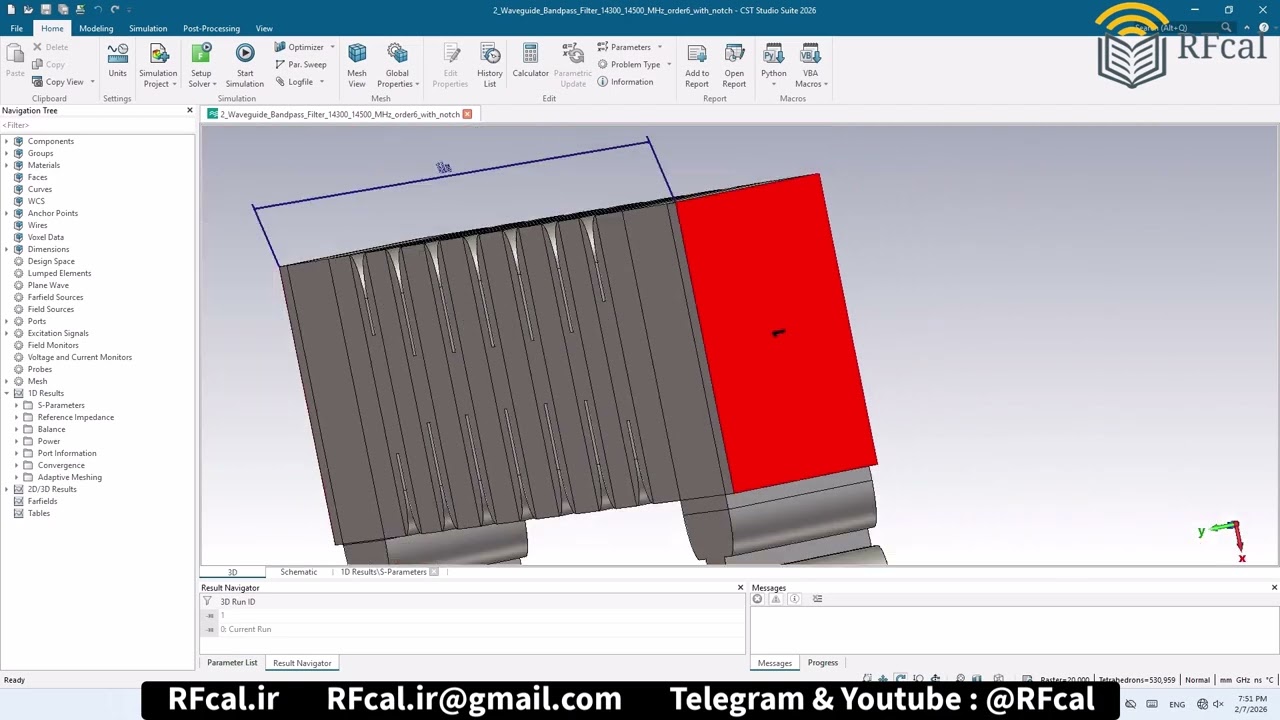1280x720 pixels.
Task: Click the filter icon in Result Navigator
Action: point(208,602)
